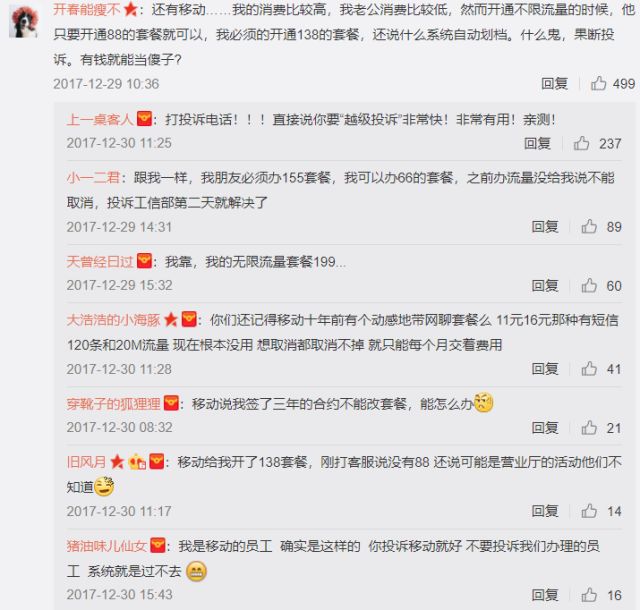Like 穿靴子的狐狸狸's reply with 21 likes
Viewport: 640px width, 610px height.
click(589, 428)
